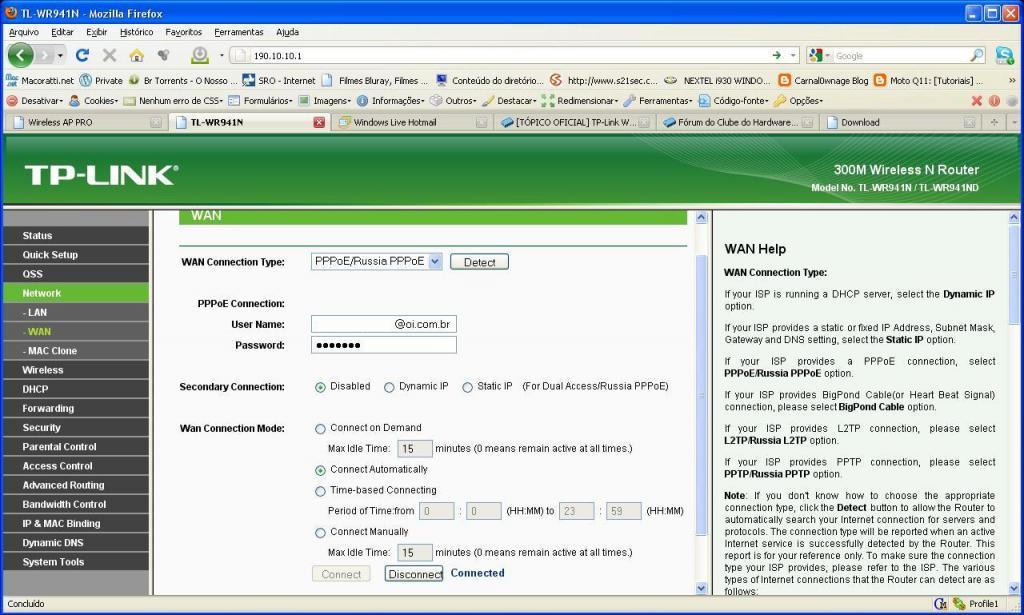This screenshot has height=615, width=1024.
Task: Click the Password input field
Action: coord(383,345)
